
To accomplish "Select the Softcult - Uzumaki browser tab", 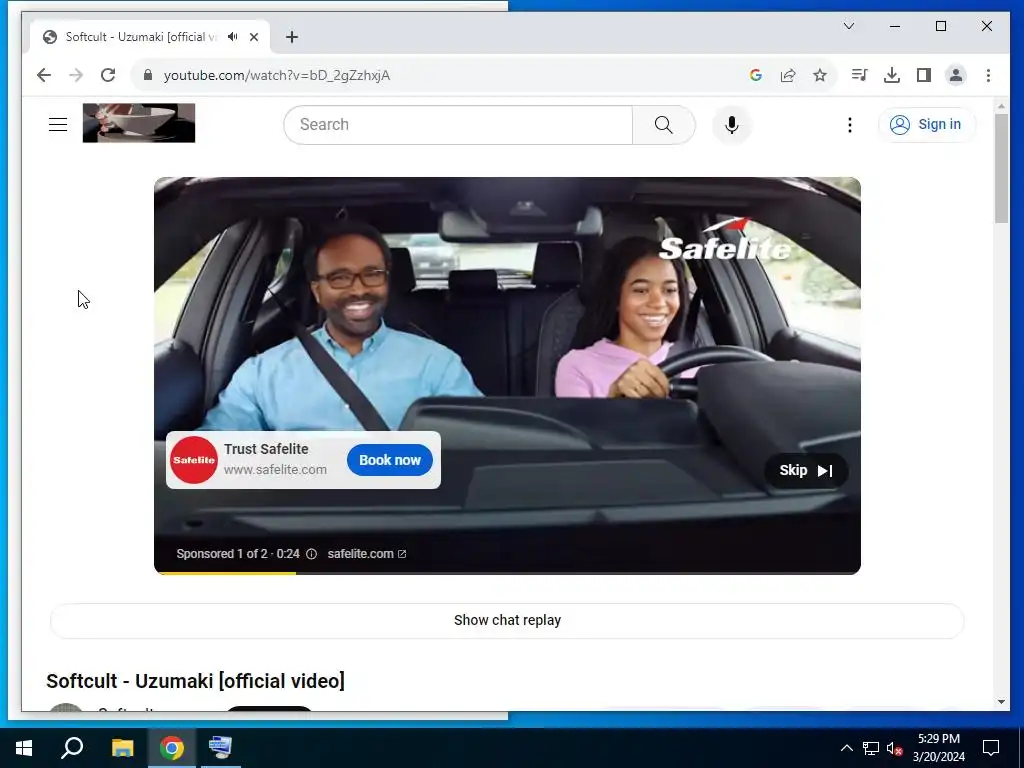I will click(149, 37).
